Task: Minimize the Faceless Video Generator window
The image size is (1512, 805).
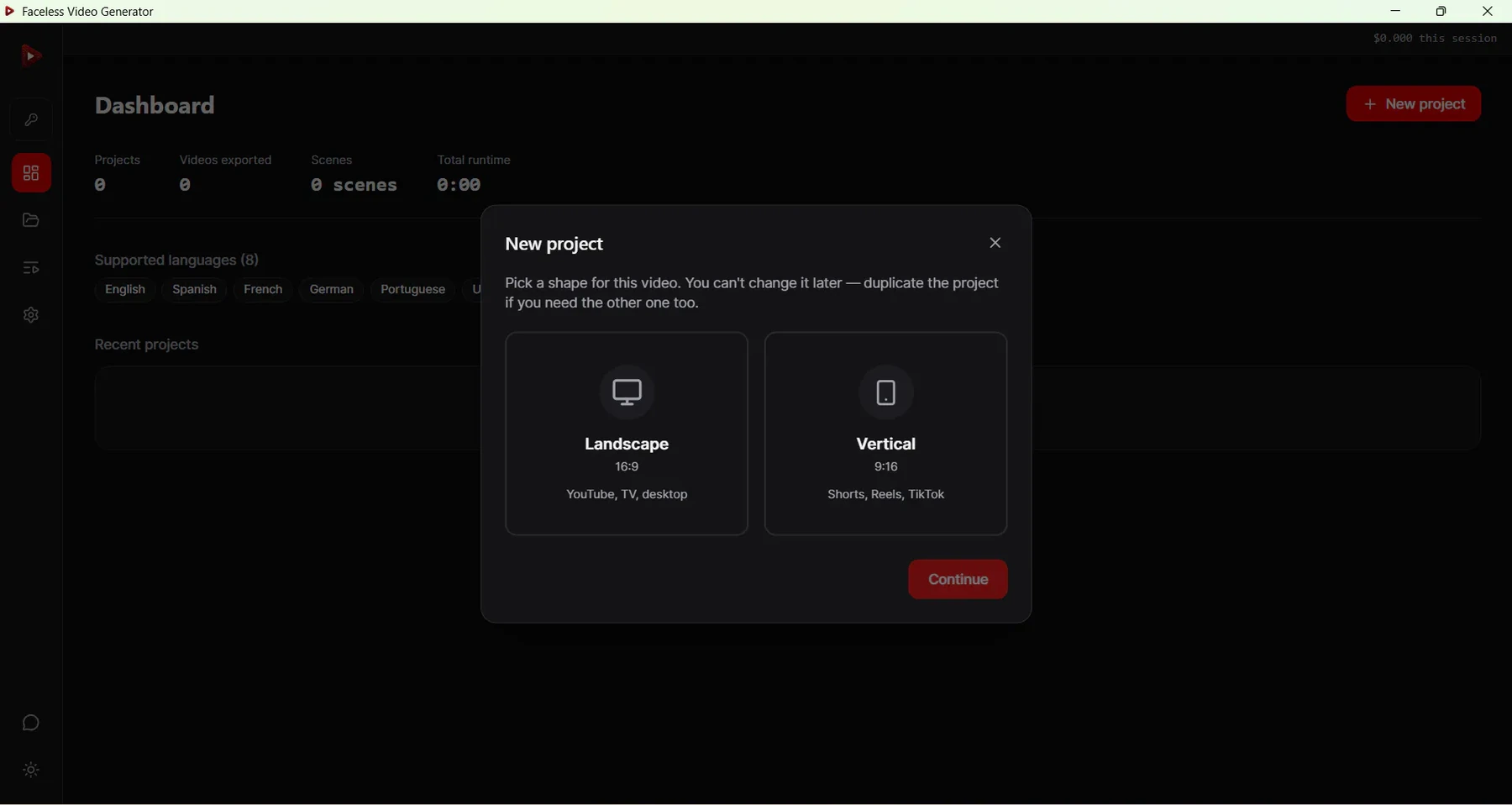Action: click(1396, 11)
